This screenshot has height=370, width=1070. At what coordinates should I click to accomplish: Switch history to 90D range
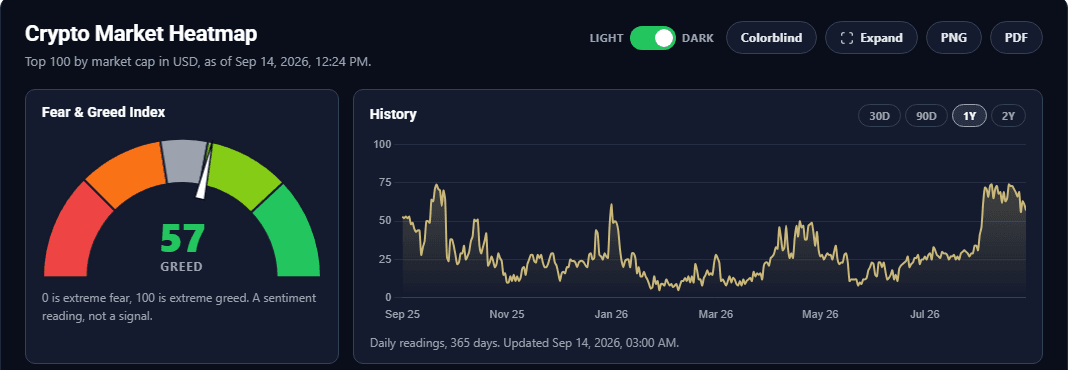pos(926,116)
